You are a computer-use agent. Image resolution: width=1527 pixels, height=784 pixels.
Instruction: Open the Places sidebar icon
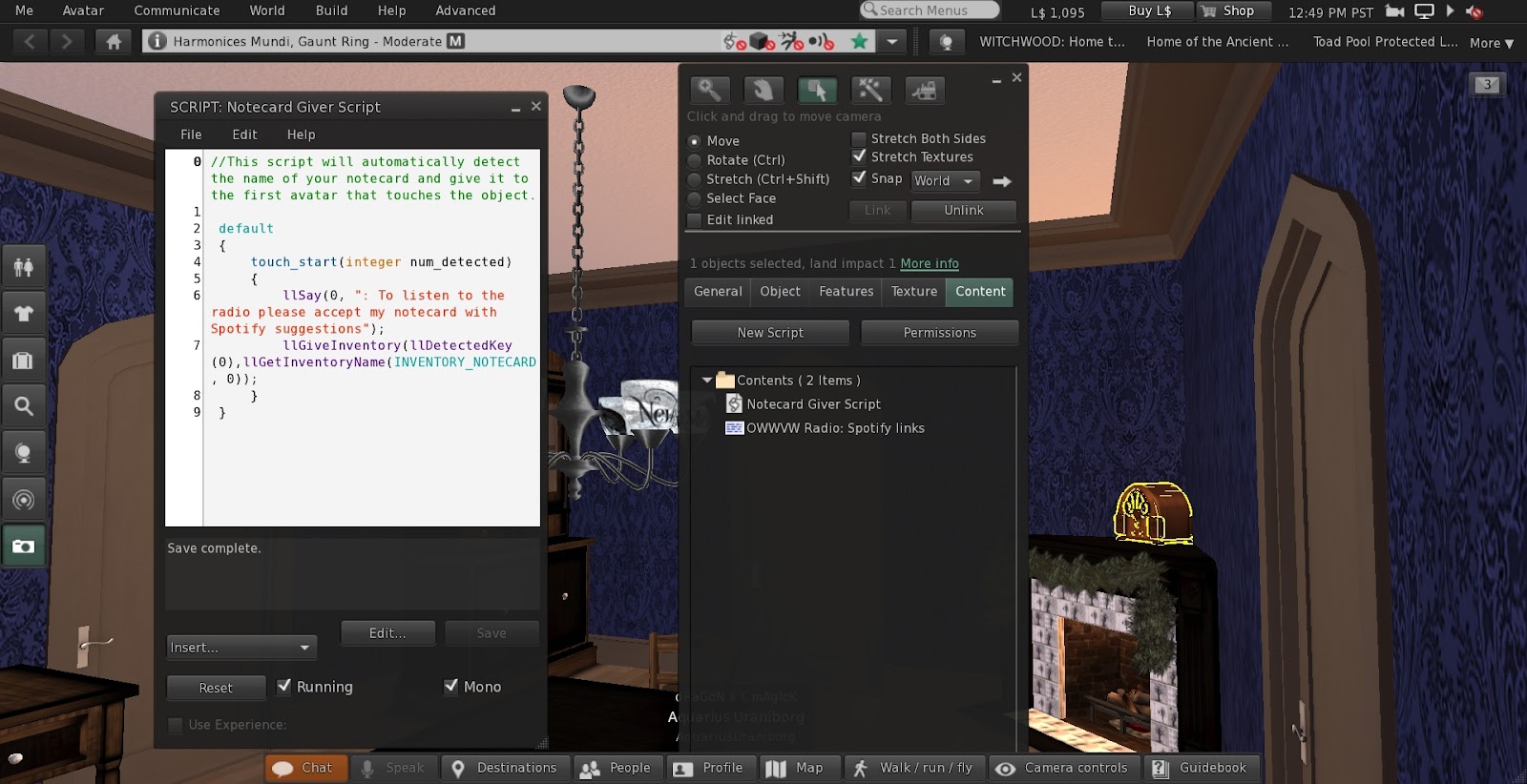coord(23,453)
